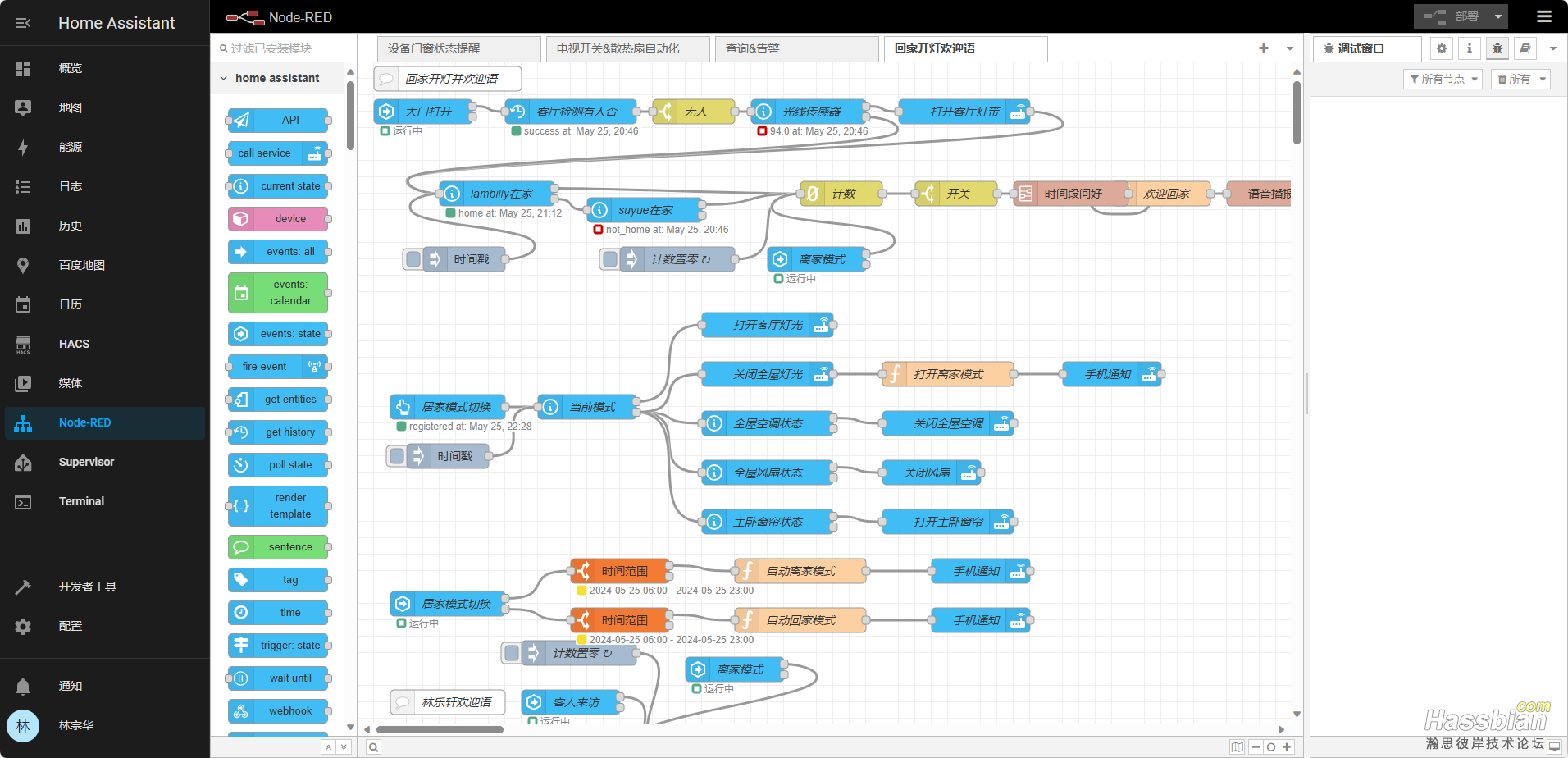
Task: Open the 媒体 media icon
Action: tap(23, 383)
